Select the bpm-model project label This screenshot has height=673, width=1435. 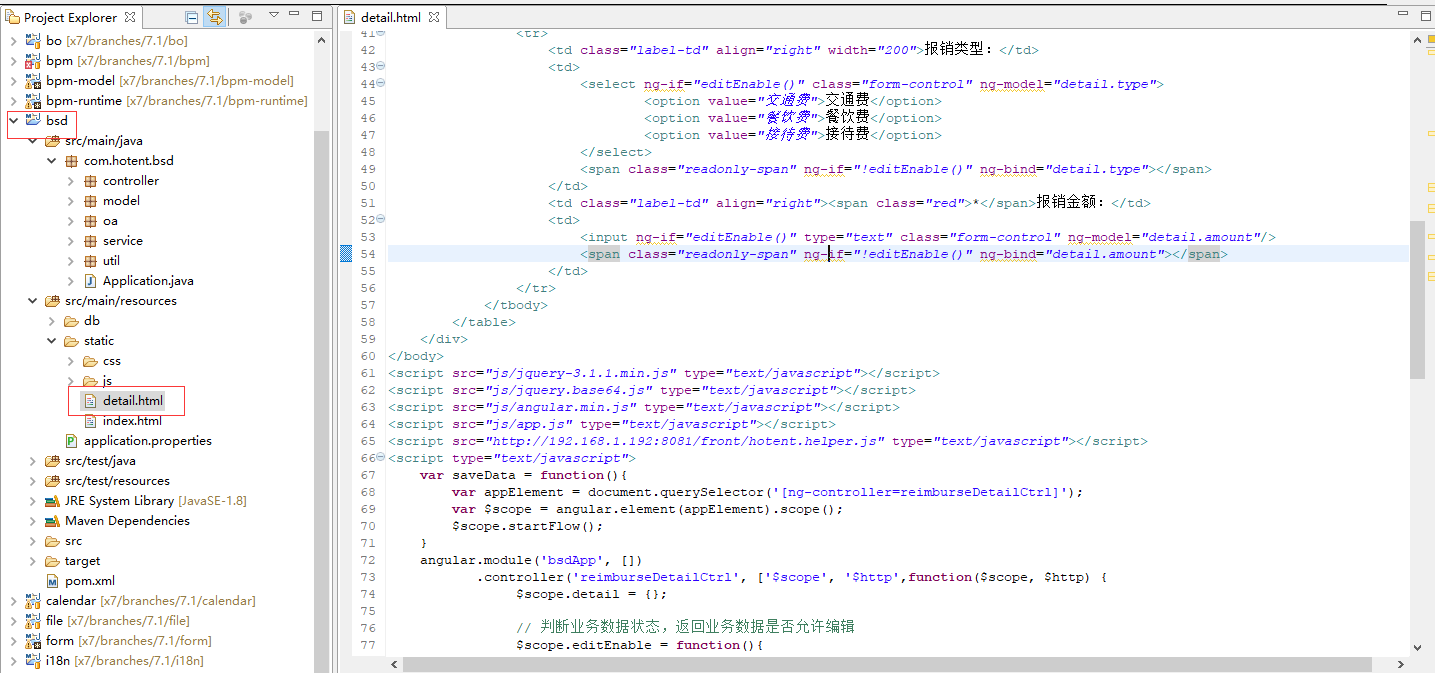80,81
